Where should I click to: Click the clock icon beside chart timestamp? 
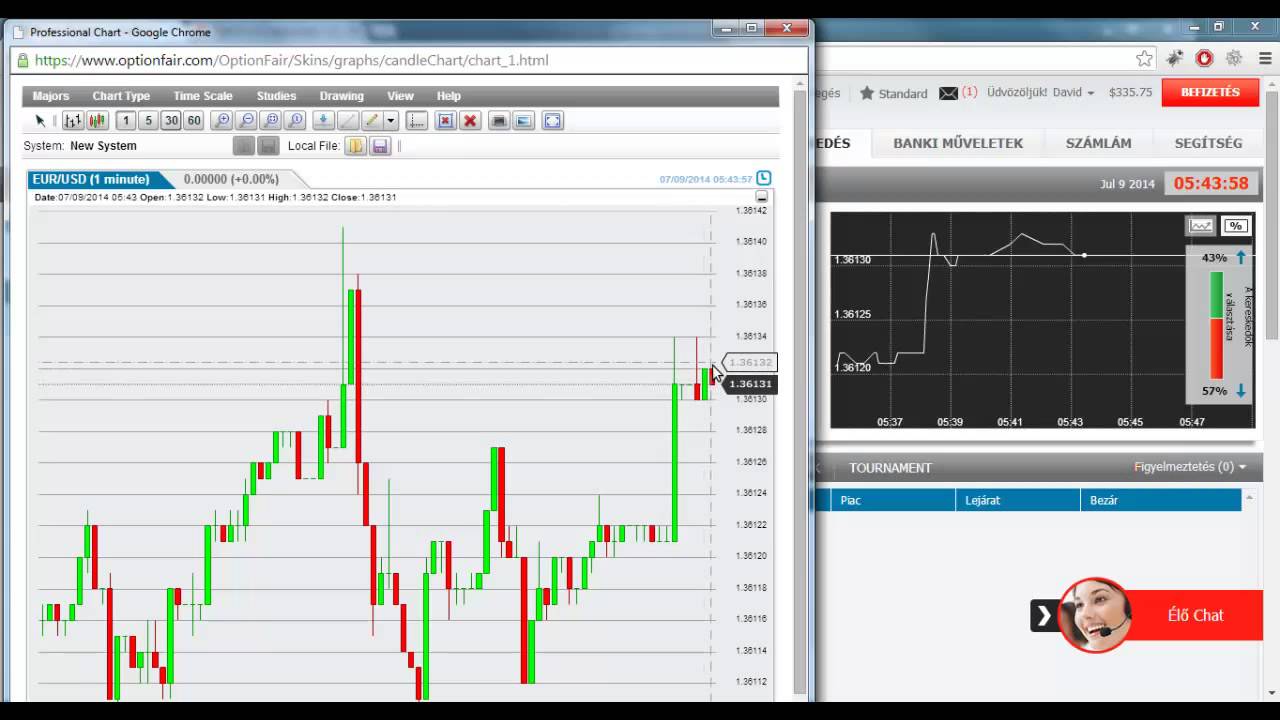[x=764, y=178]
